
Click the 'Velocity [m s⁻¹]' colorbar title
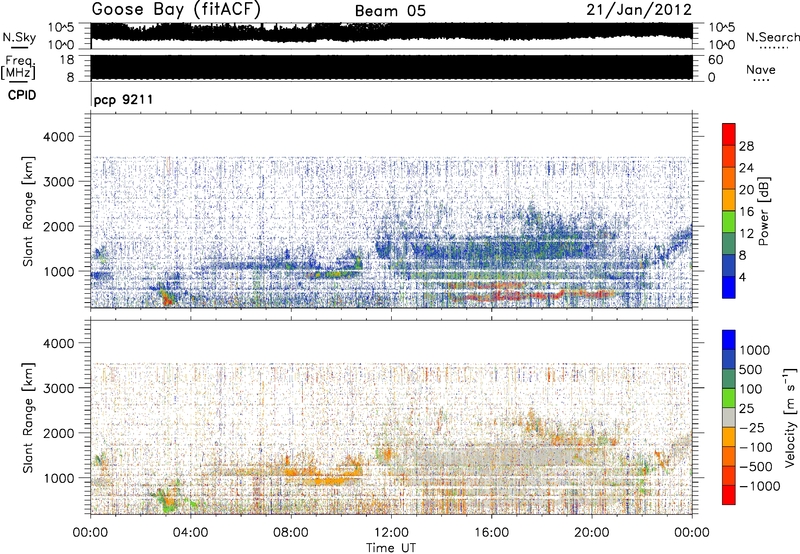790,417
